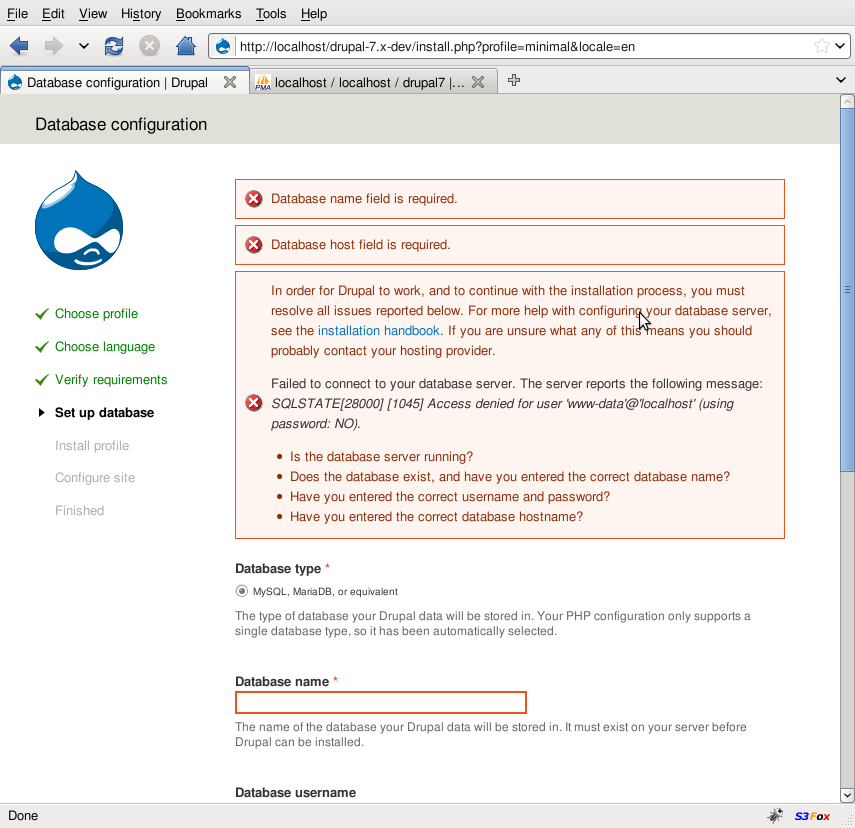This screenshot has height=828, width=855.
Task: Click the Choose language step
Action: point(105,347)
